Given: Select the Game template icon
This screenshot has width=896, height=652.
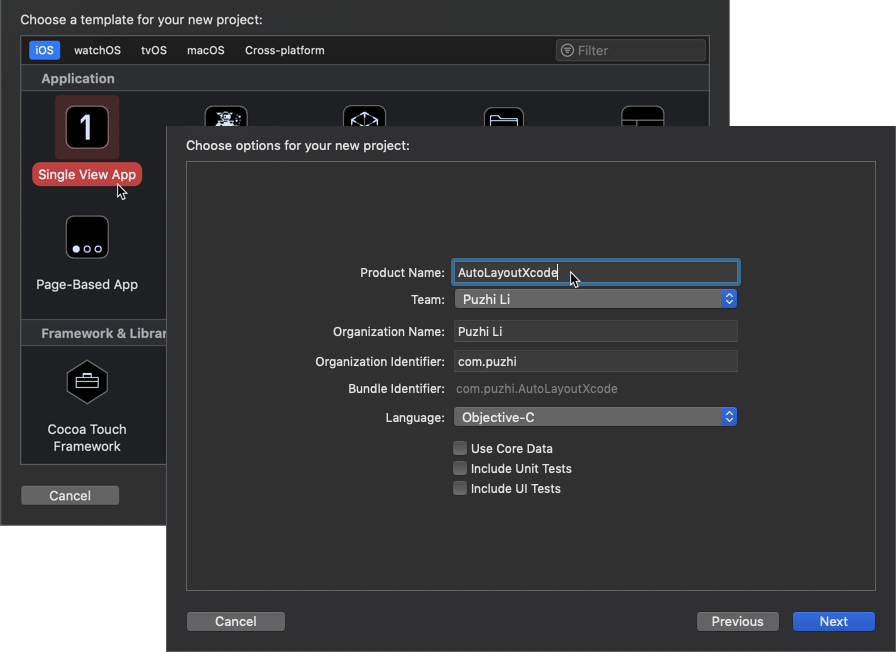Looking at the screenshot, I should tap(226, 120).
